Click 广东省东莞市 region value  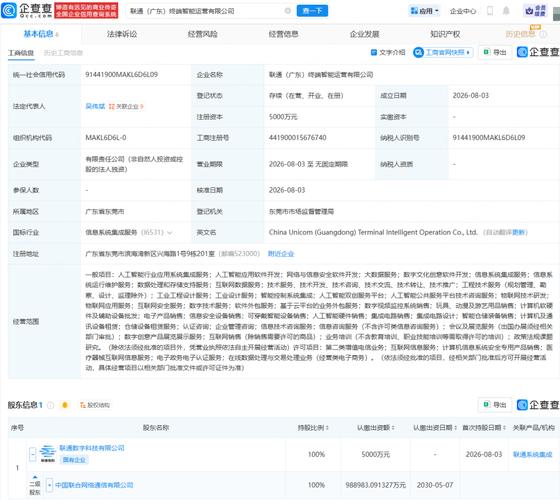(105, 211)
